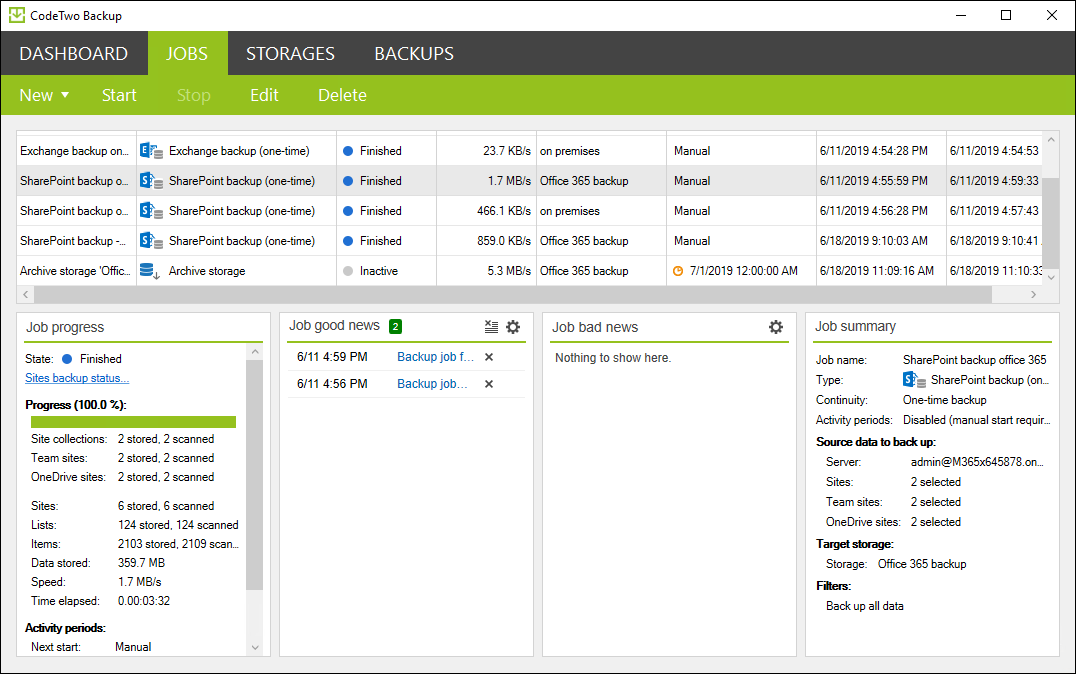Click SharePoint icon in 1.7 MB/s row

151,181
